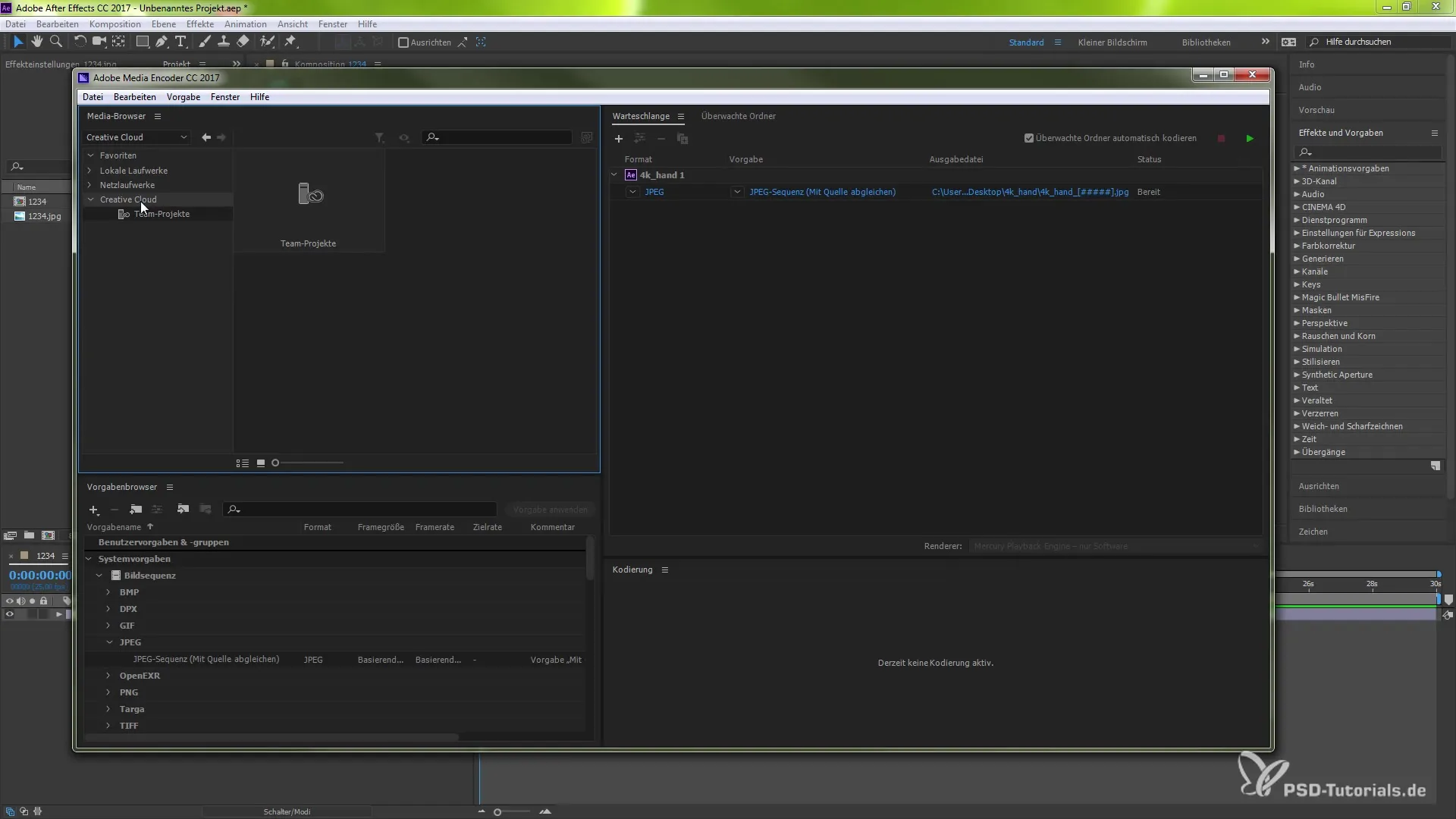The height and width of the screenshot is (819, 1456).
Task: Import presets icon in Vorgabenbrowser
Action: coord(183,510)
